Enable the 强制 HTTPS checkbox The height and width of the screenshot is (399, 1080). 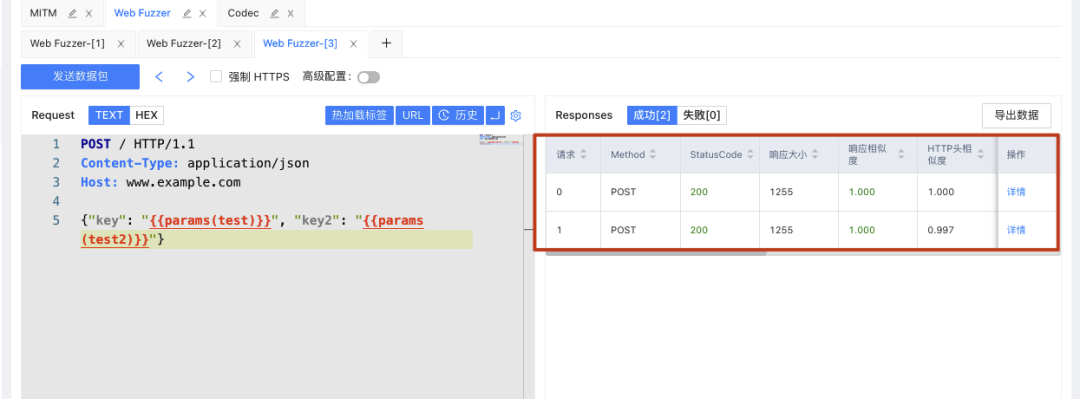(x=216, y=76)
